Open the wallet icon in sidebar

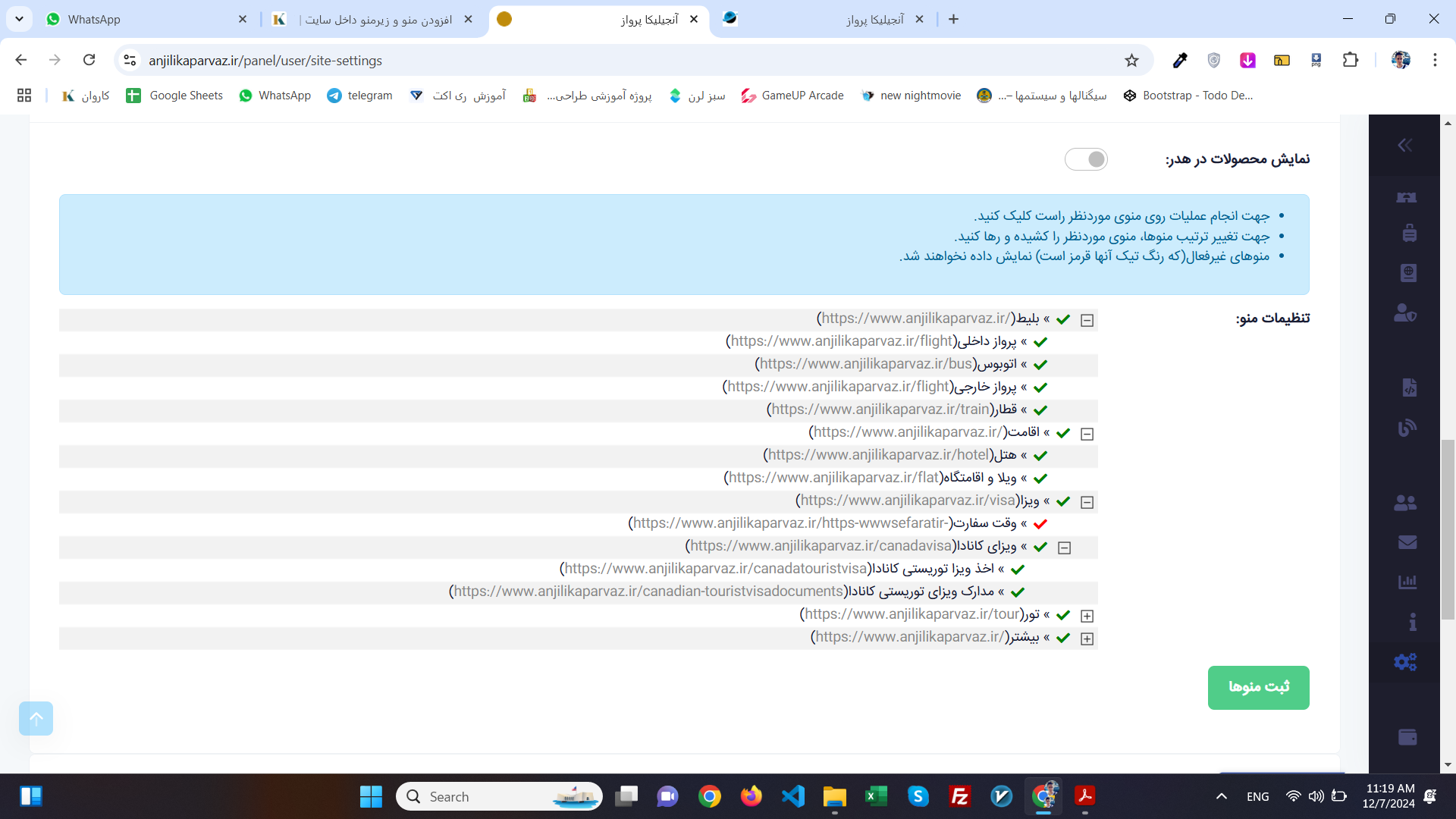[1407, 736]
